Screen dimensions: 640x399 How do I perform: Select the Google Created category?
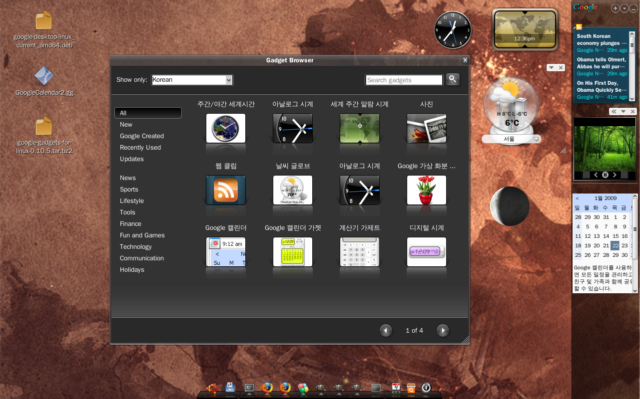142,136
